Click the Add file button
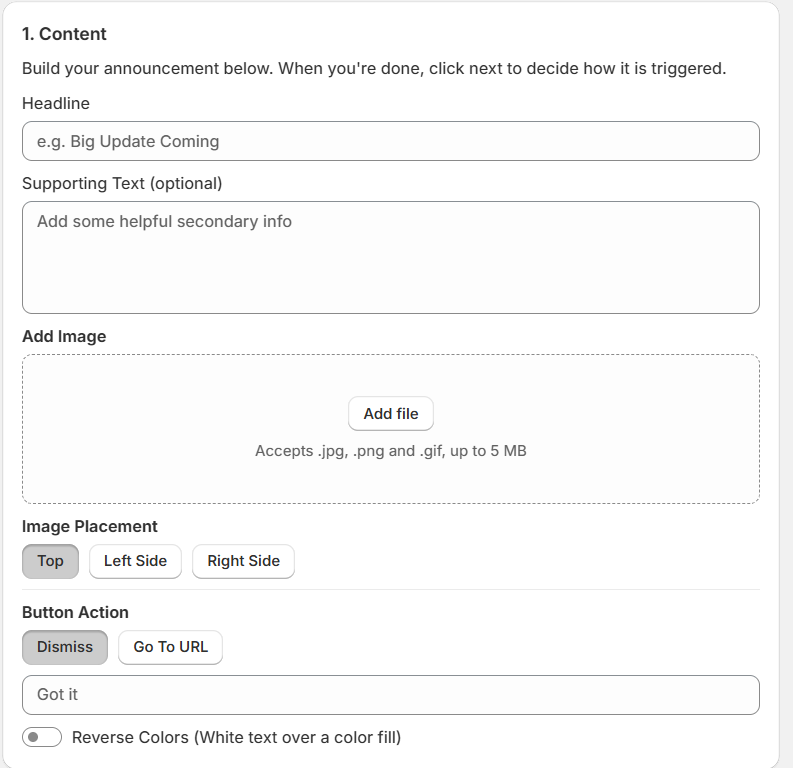The height and width of the screenshot is (768, 793). pyautogui.click(x=390, y=414)
